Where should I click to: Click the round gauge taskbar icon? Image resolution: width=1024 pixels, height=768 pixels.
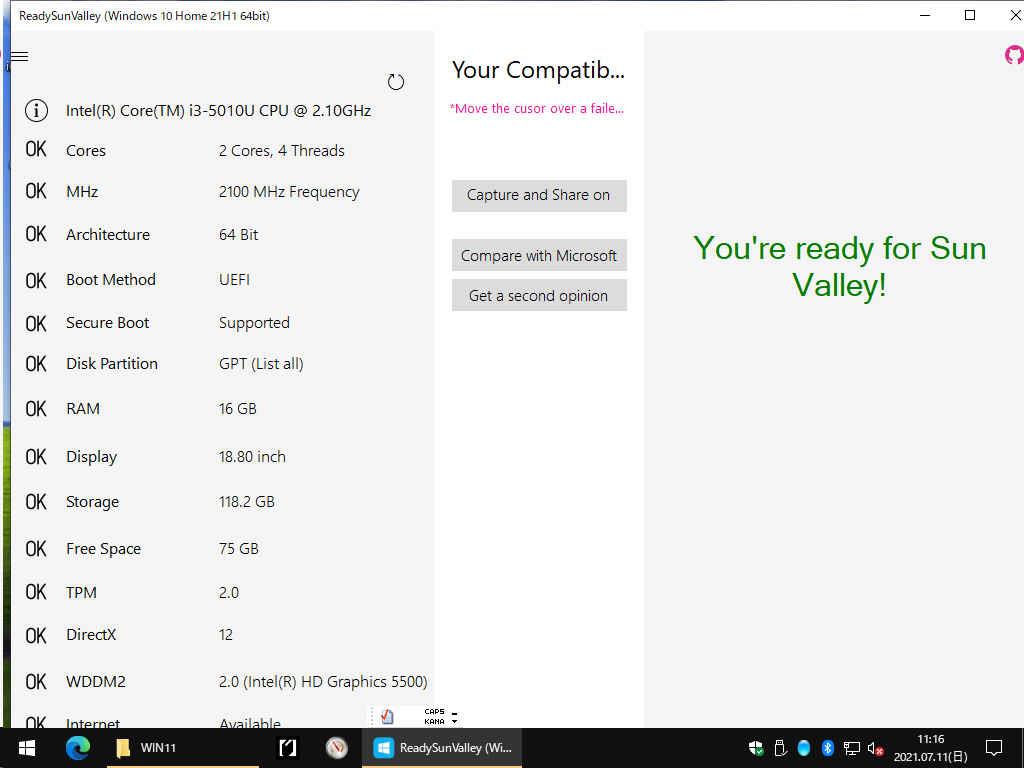[x=337, y=748]
